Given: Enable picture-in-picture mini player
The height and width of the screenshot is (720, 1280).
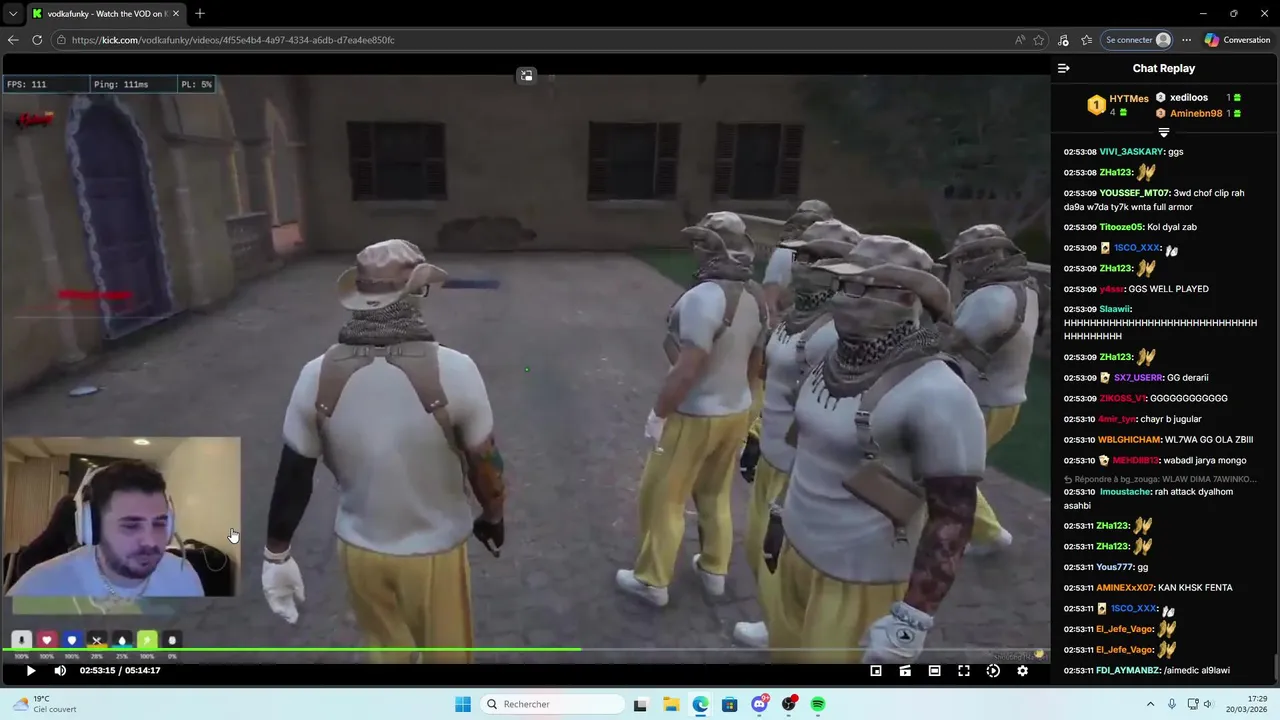Looking at the screenshot, I should tap(876, 671).
